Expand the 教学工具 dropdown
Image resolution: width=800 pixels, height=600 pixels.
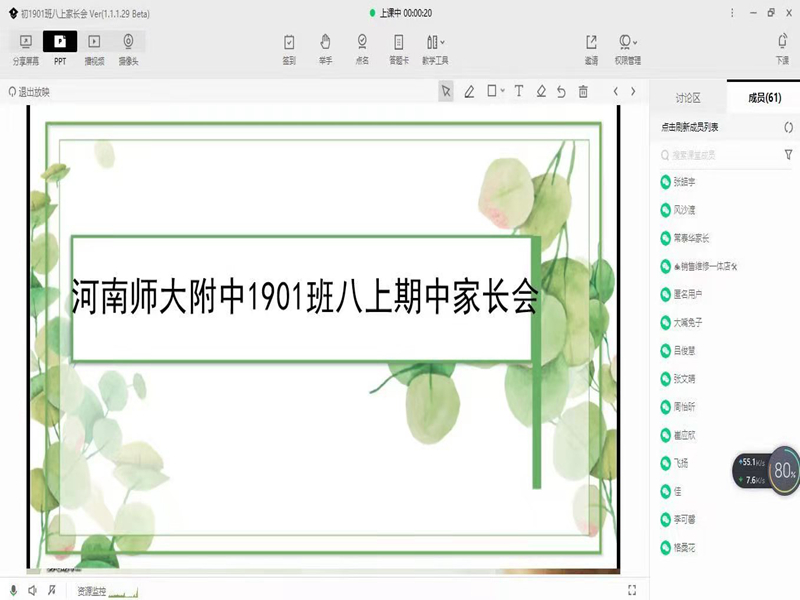(435, 48)
